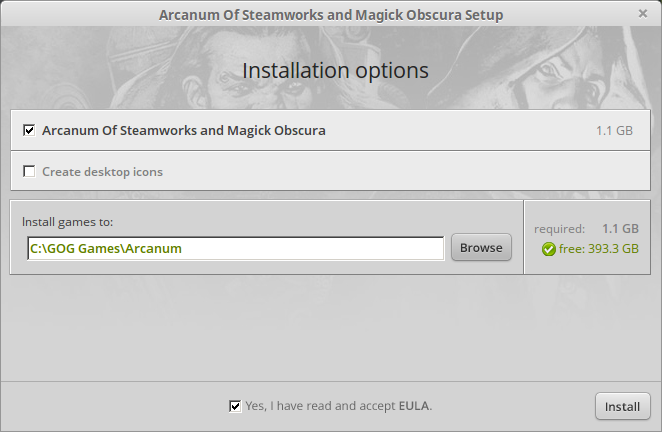The image size is (662, 432).
Task: Click 'Yes, I have read and accept' text
Action: (320, 406)
